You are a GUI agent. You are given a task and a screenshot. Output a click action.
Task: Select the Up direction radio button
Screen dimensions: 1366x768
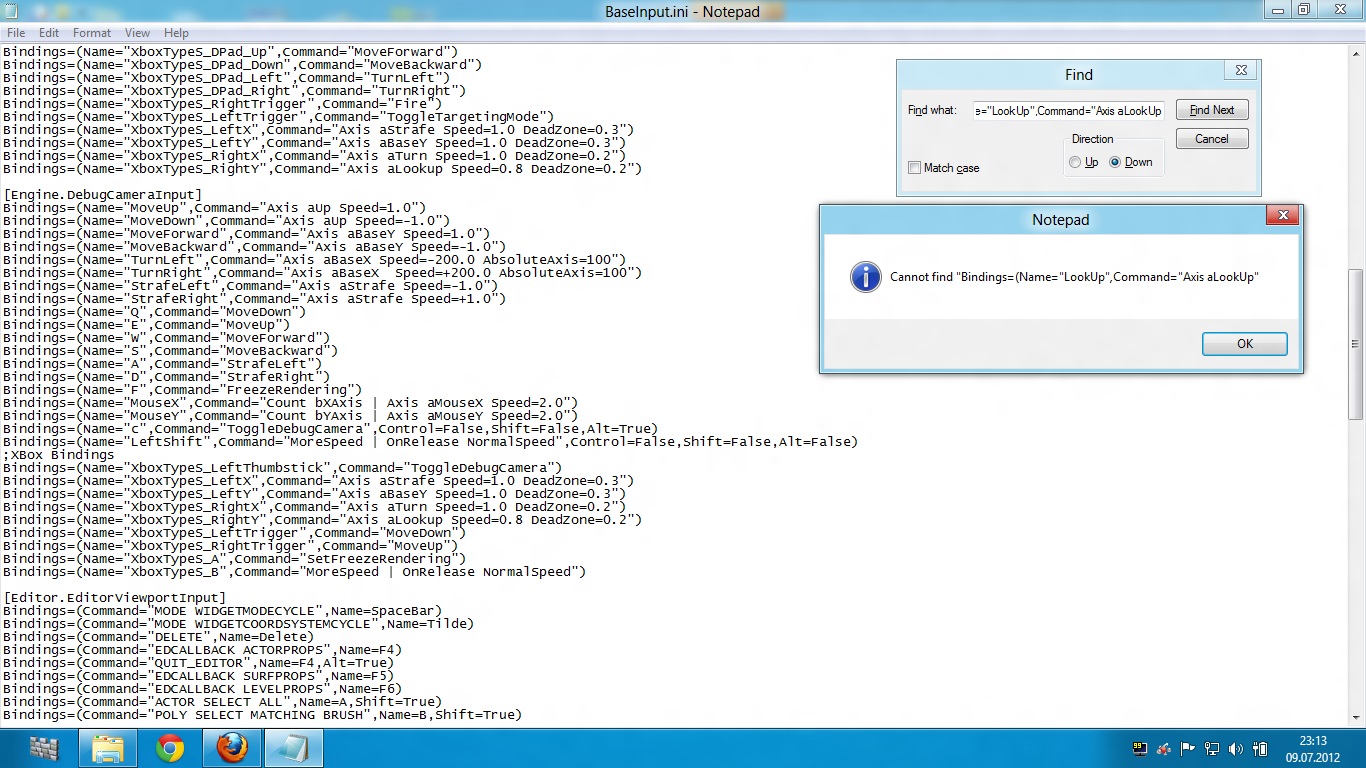[1075, 162]
